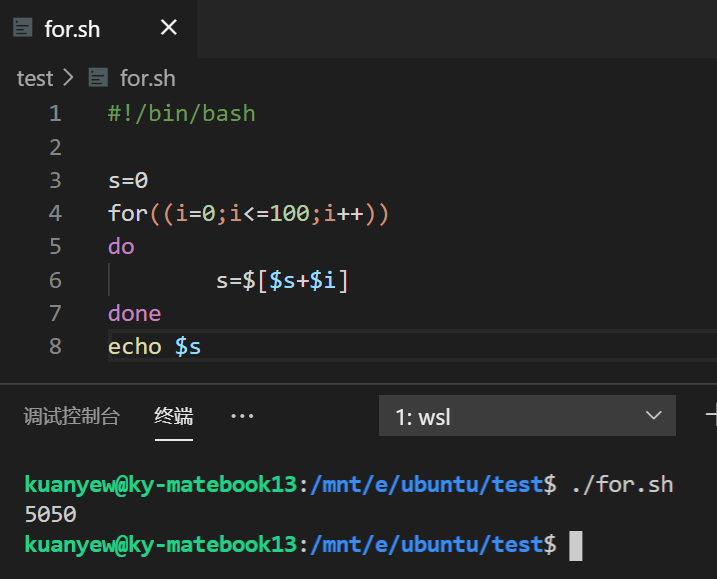717x579 pixels.
Task: Switch to the 终端 terminal tab
Action: (x=174, y=416)
